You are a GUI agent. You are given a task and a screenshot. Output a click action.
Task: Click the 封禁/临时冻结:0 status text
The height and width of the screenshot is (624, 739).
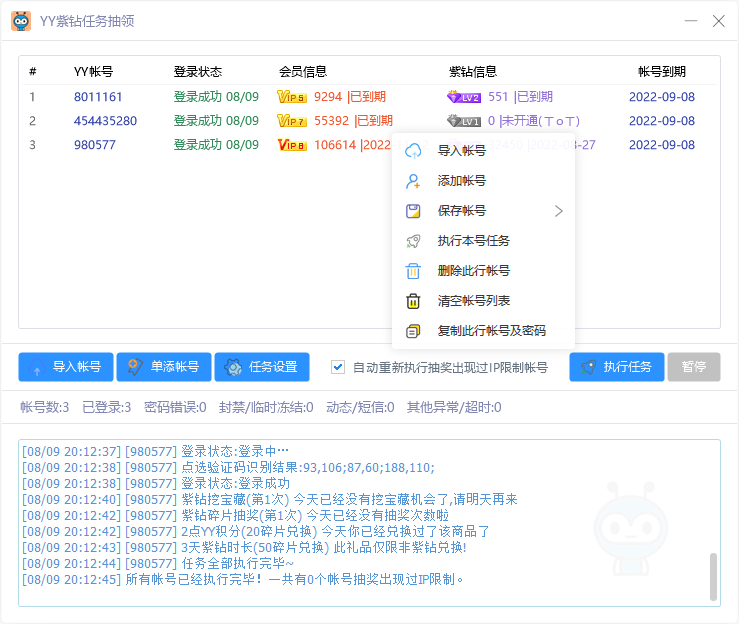click(x=266, y=407)
